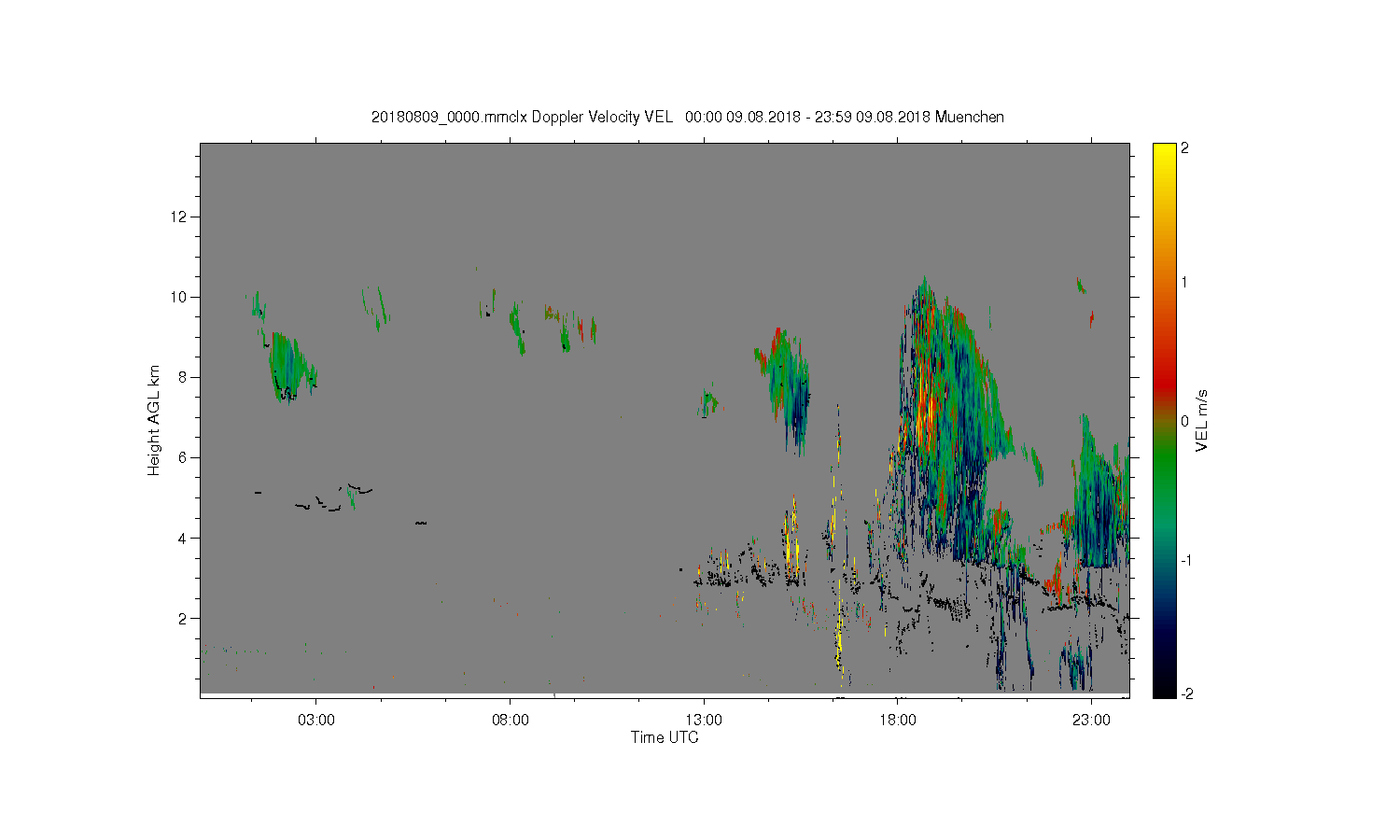
Task: Click the 03:00 time tick label
Action: 316,721
